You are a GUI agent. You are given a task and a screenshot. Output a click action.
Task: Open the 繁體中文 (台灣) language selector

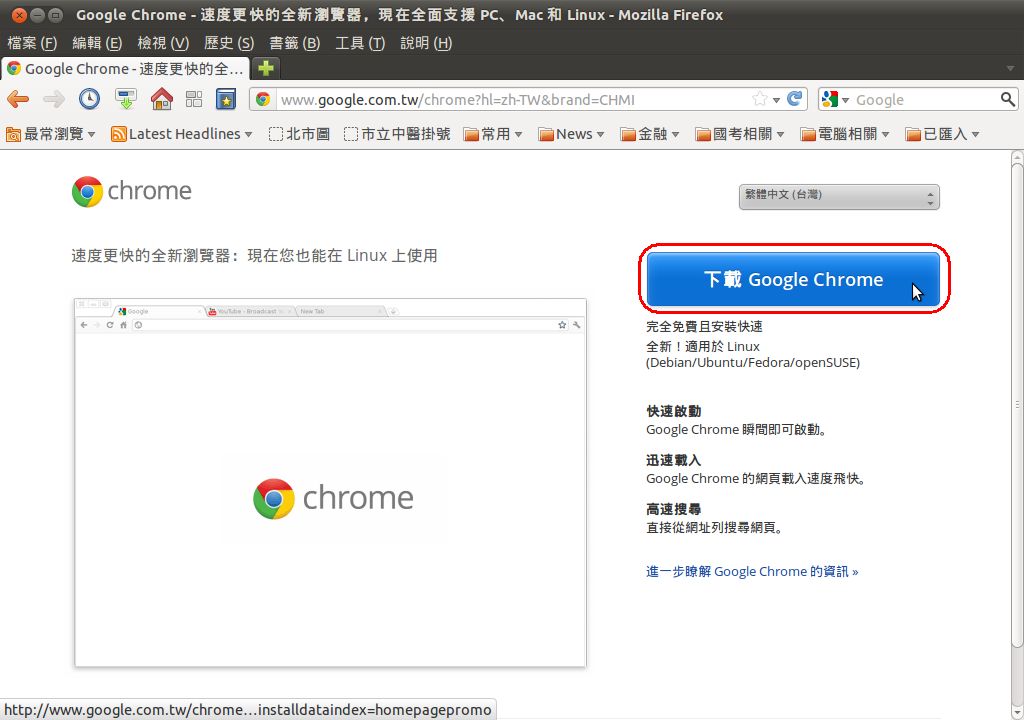coord(839,197)
